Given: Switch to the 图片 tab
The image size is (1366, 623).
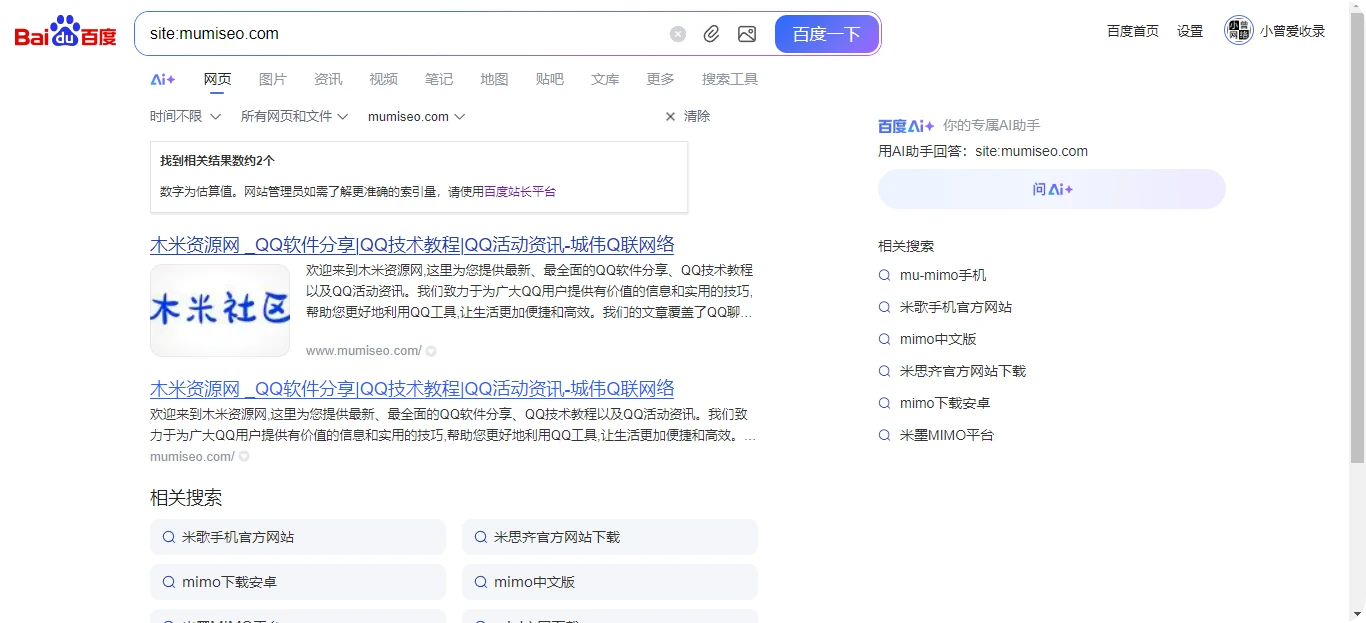Looking at the screenshot, I should [x=272, y=79].
